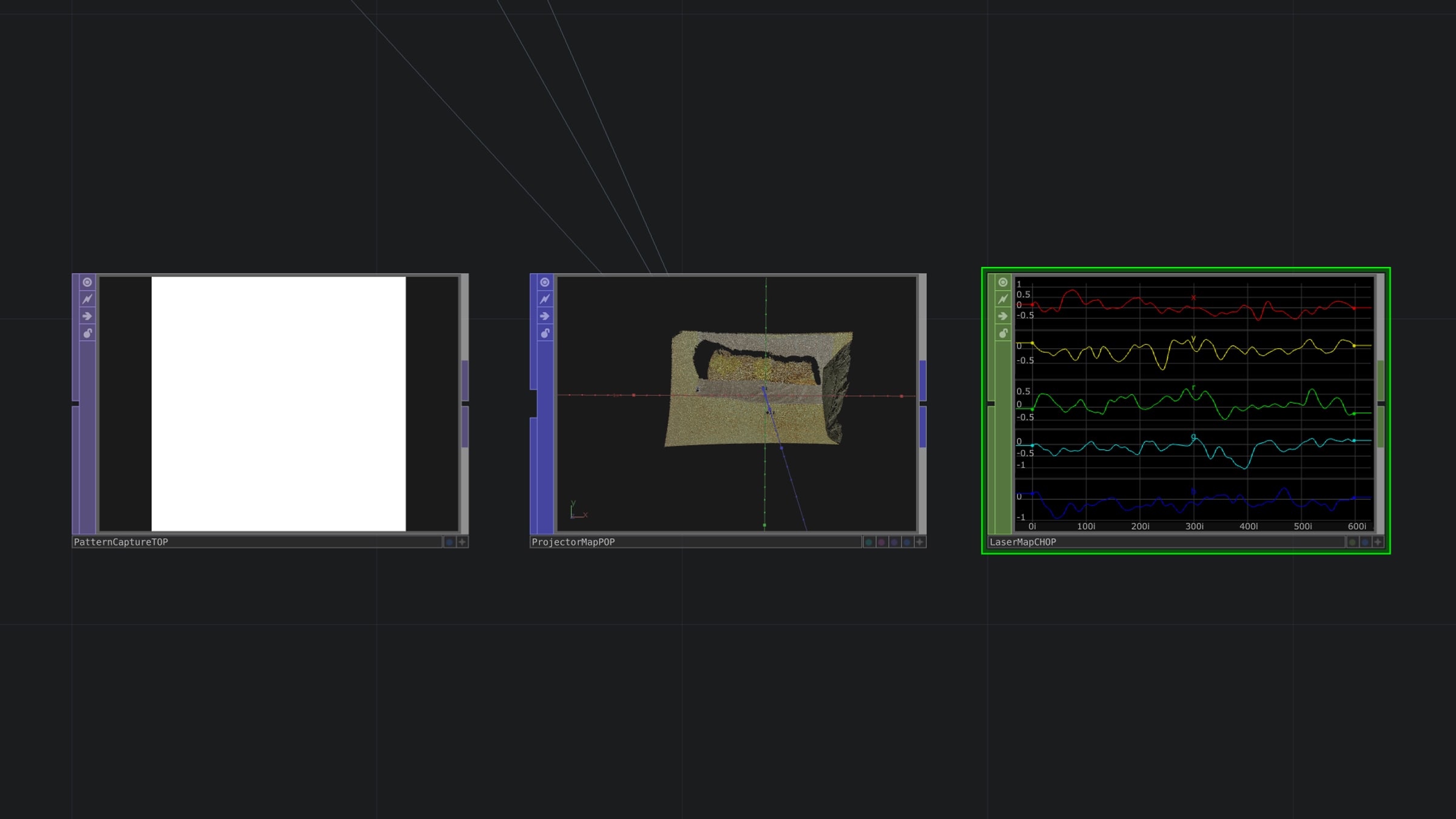Viewport: 1456px width, 819px height.
Task: Toggle Clone Immune flag on PatternCaptureTOP
Action: [87, 299]
